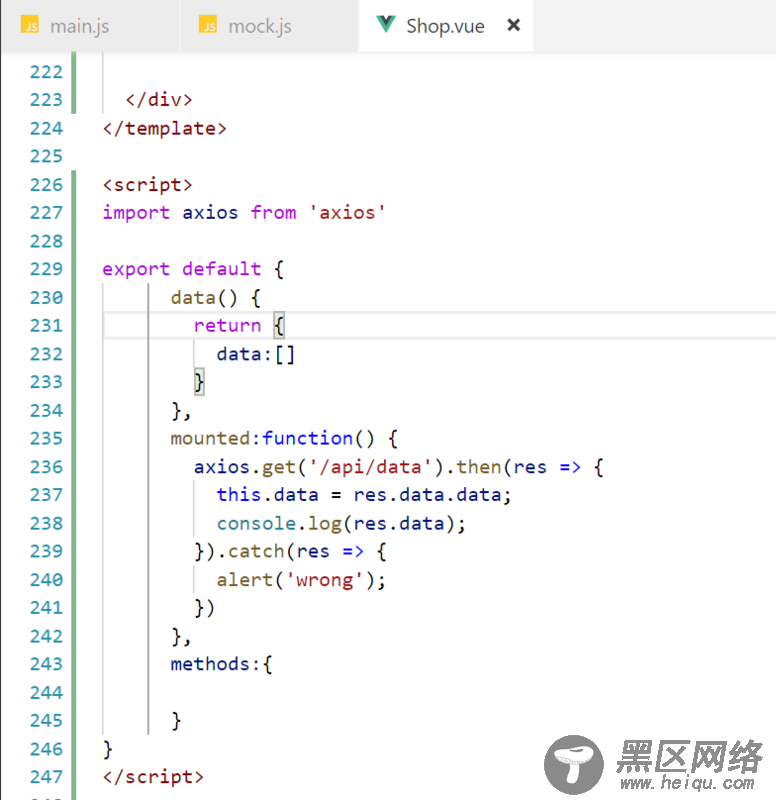Viewport: 776px width, 800px height.
Task: Click the JS icon on mock.js tab
Action: click(208, 24)
